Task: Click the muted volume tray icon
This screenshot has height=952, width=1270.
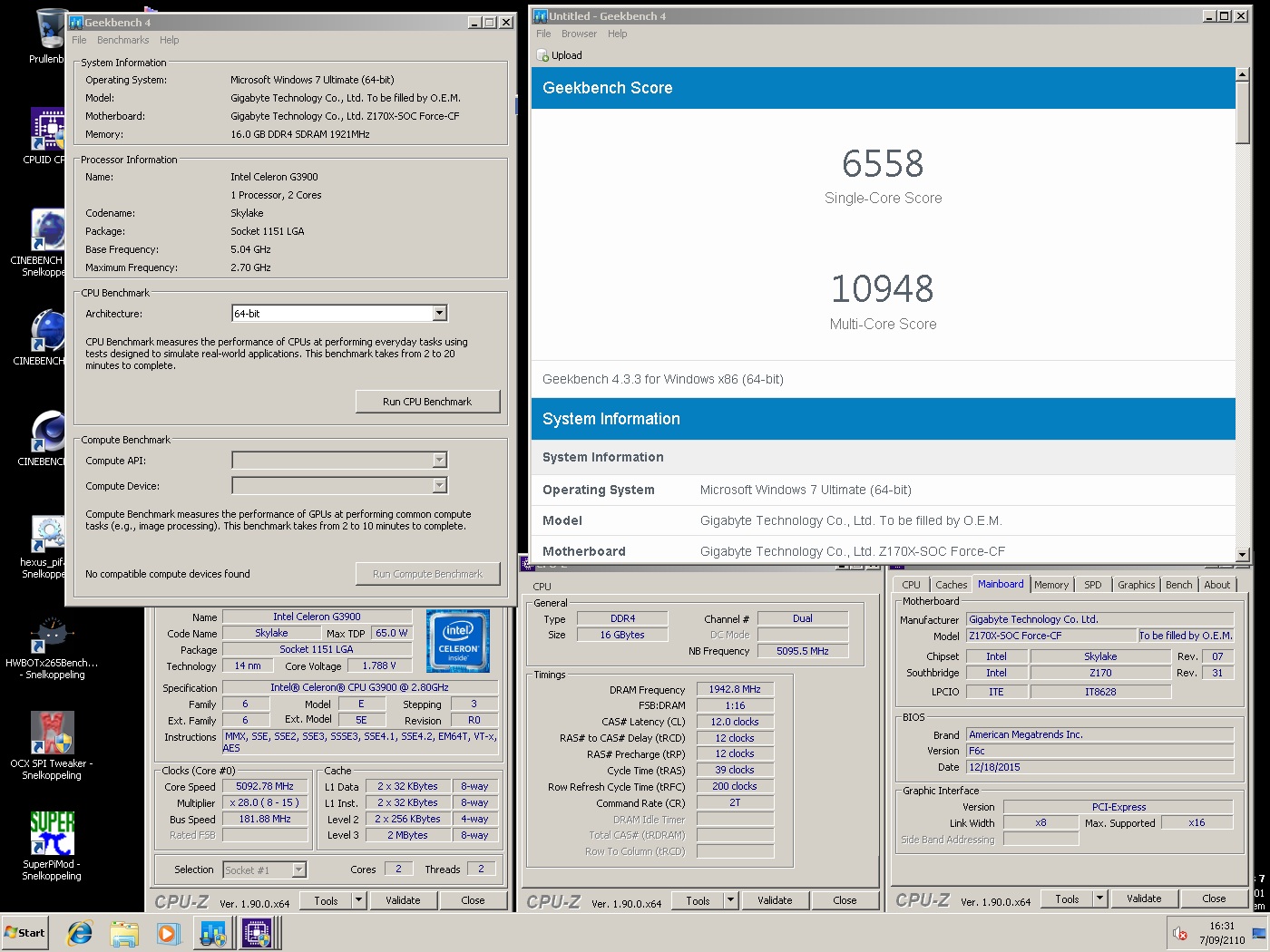Action: point(1179,933)
